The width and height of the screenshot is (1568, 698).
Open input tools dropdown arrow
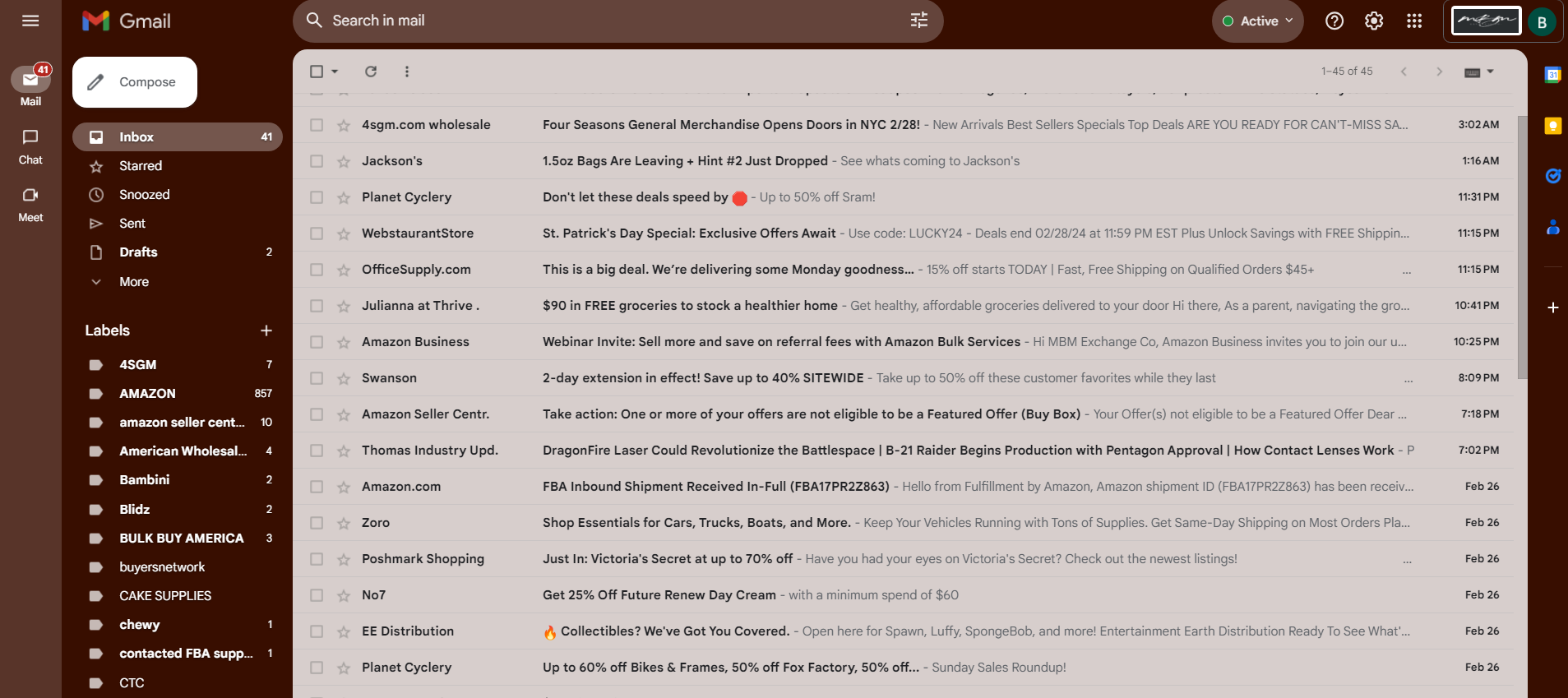1490,72
